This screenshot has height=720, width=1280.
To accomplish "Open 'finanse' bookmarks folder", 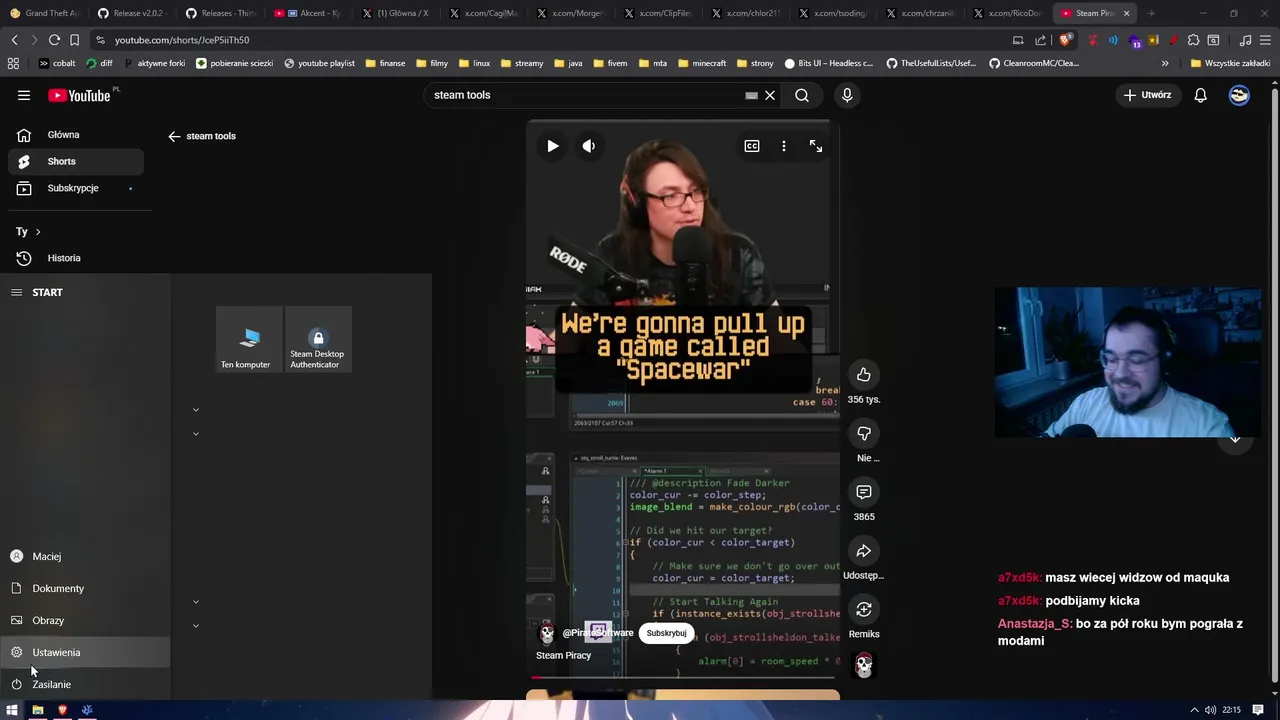I will [x=385, y=63].
